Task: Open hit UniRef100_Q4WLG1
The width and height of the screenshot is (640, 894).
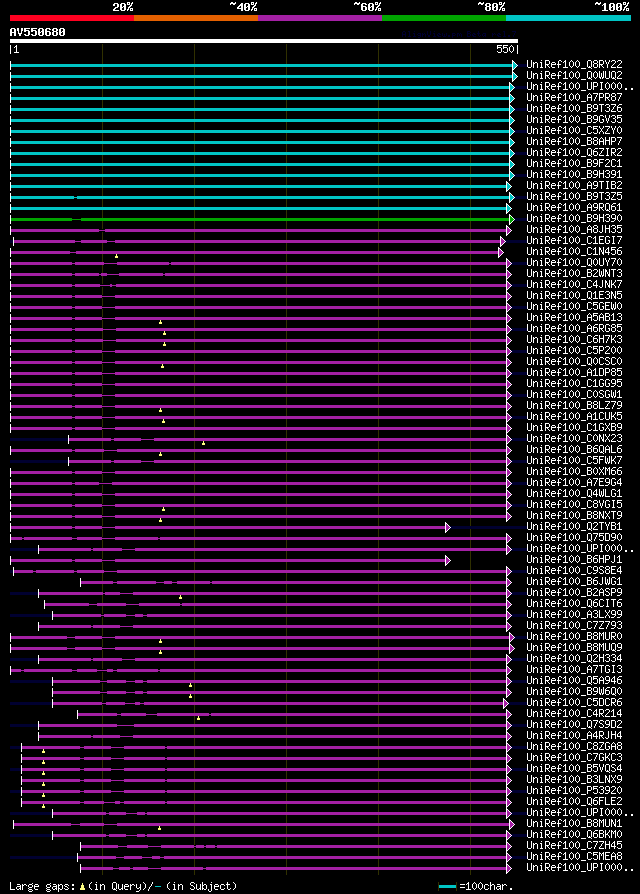Action: pyautogui.click(x=574, y=494)
